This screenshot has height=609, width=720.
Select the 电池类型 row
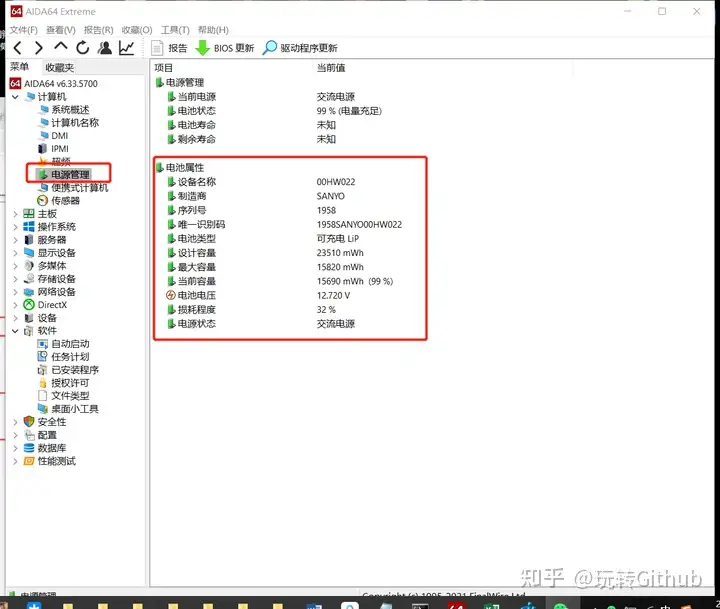263,239
